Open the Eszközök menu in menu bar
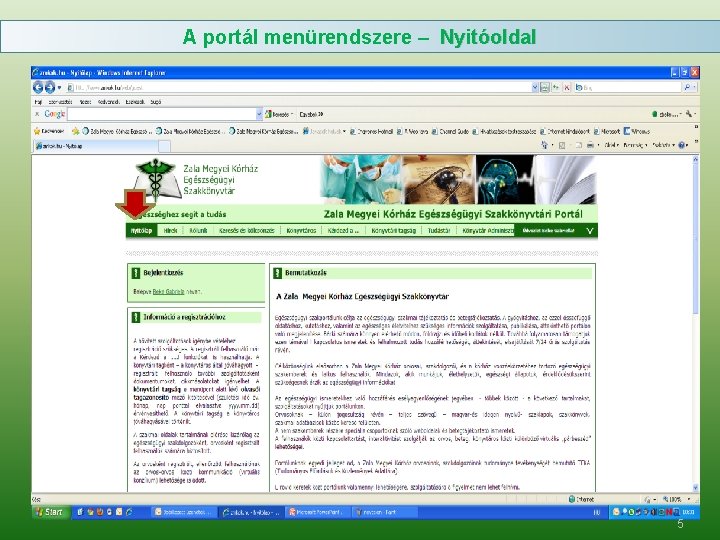 tap(135, 102)
